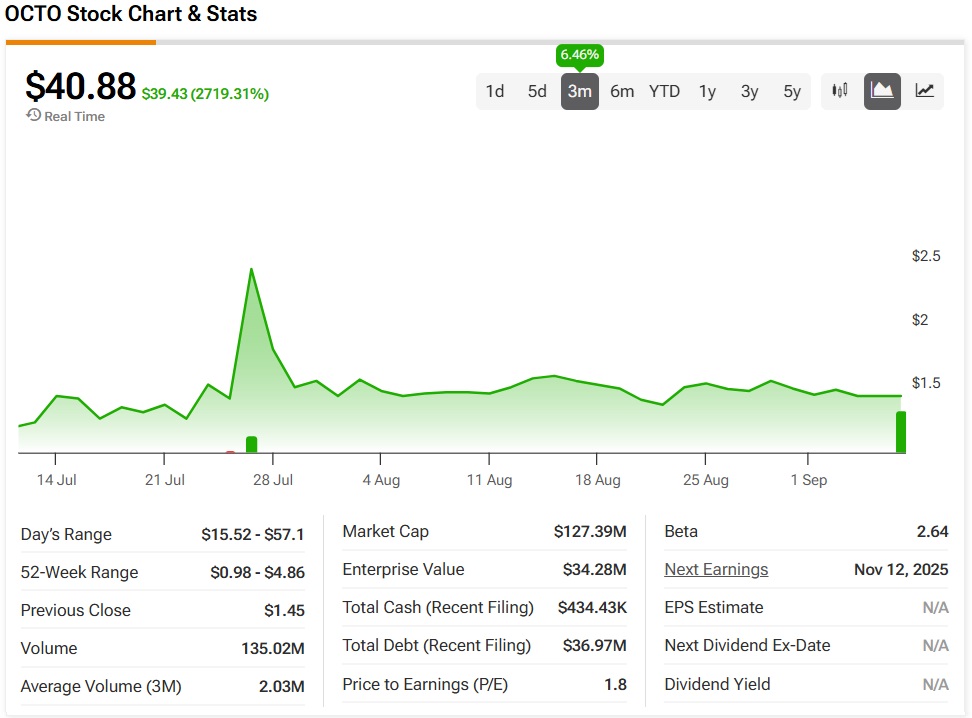Click the small green volume bar near 28 Jul

click(251, 444)
